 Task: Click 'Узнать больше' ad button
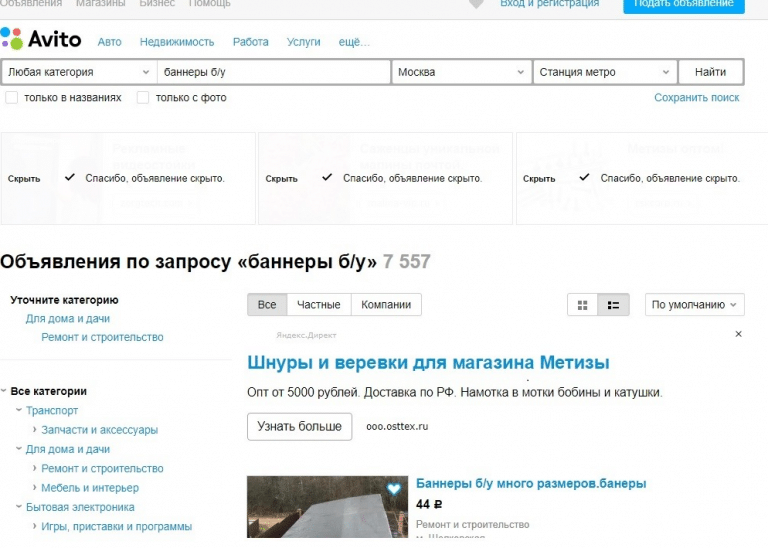(299, 427)
